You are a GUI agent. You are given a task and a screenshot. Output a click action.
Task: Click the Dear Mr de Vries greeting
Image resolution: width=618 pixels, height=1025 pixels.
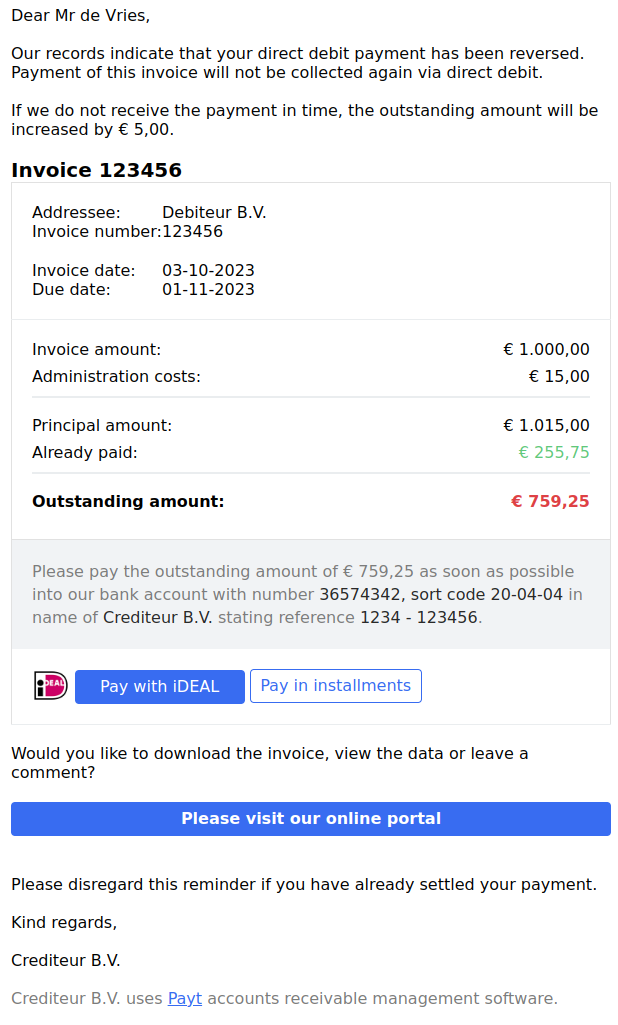point(80,16)
